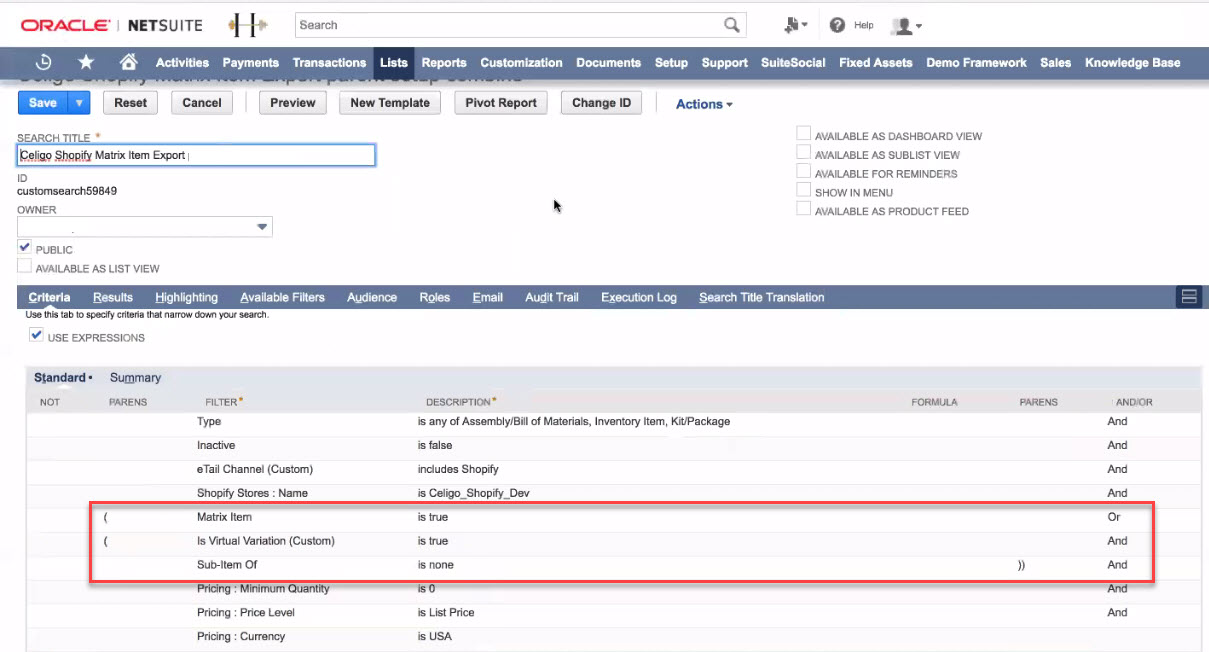Go to the Home house icon

pyautogui.click(x=128, y=62)
